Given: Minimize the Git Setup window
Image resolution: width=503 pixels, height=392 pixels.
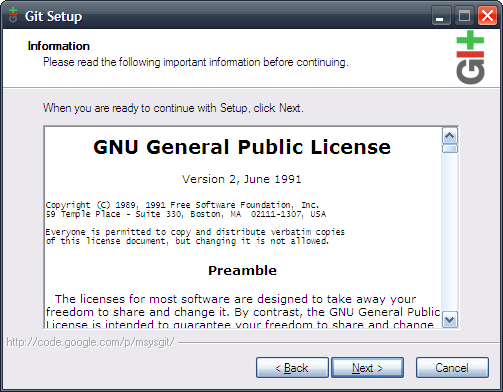Looking at the screenshot, I should point(441,15).
